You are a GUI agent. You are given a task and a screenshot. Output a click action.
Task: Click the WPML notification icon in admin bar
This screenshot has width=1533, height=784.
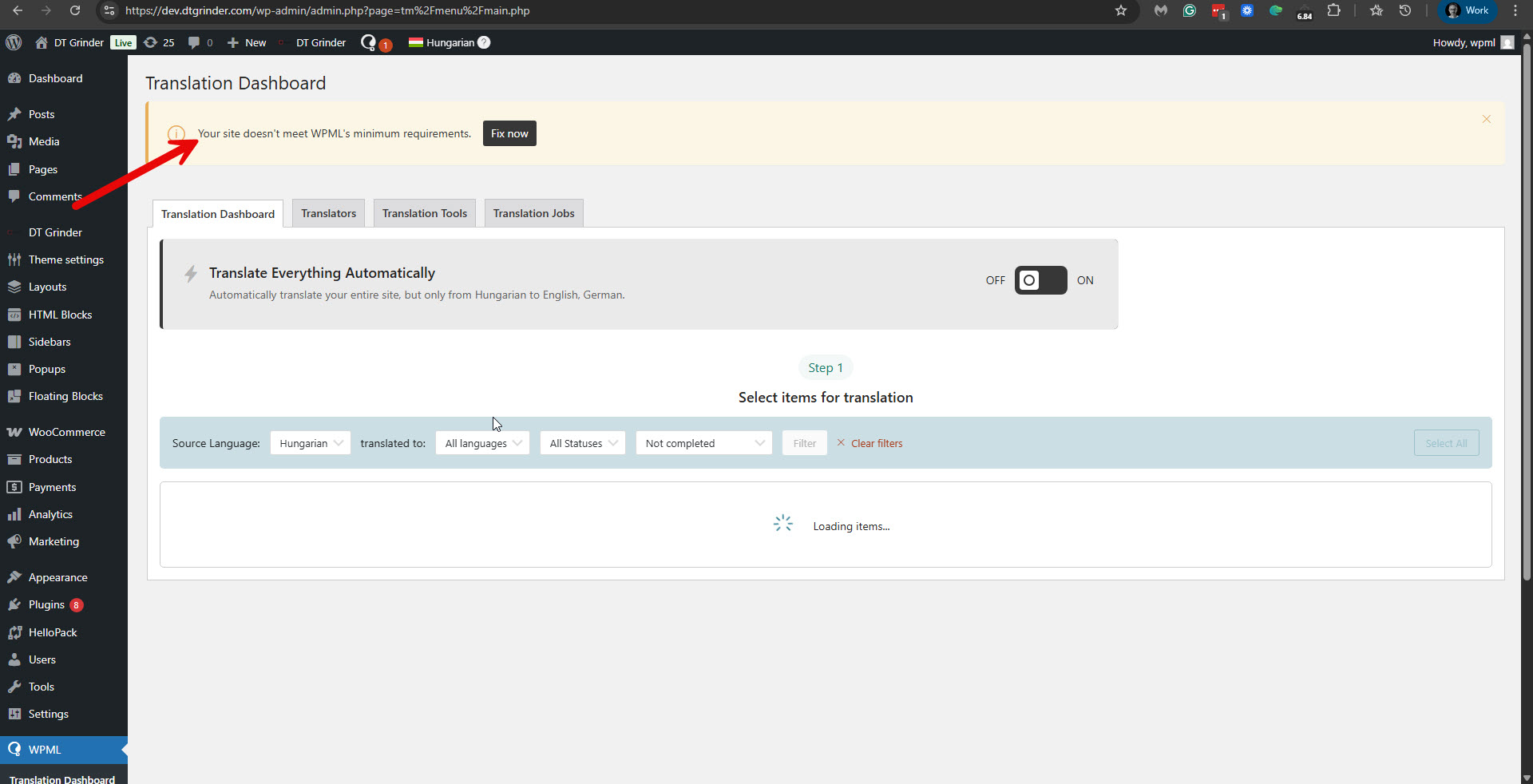tap(368, 42)
